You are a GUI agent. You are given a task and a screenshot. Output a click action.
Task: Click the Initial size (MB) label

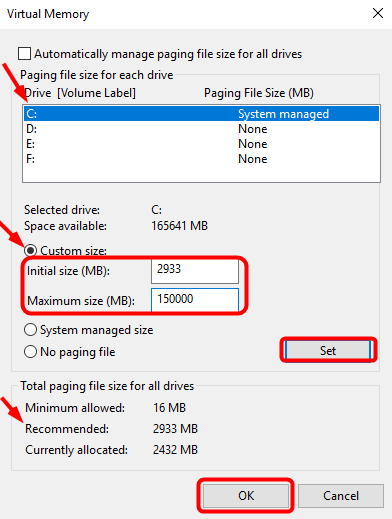tap(68, 271)
